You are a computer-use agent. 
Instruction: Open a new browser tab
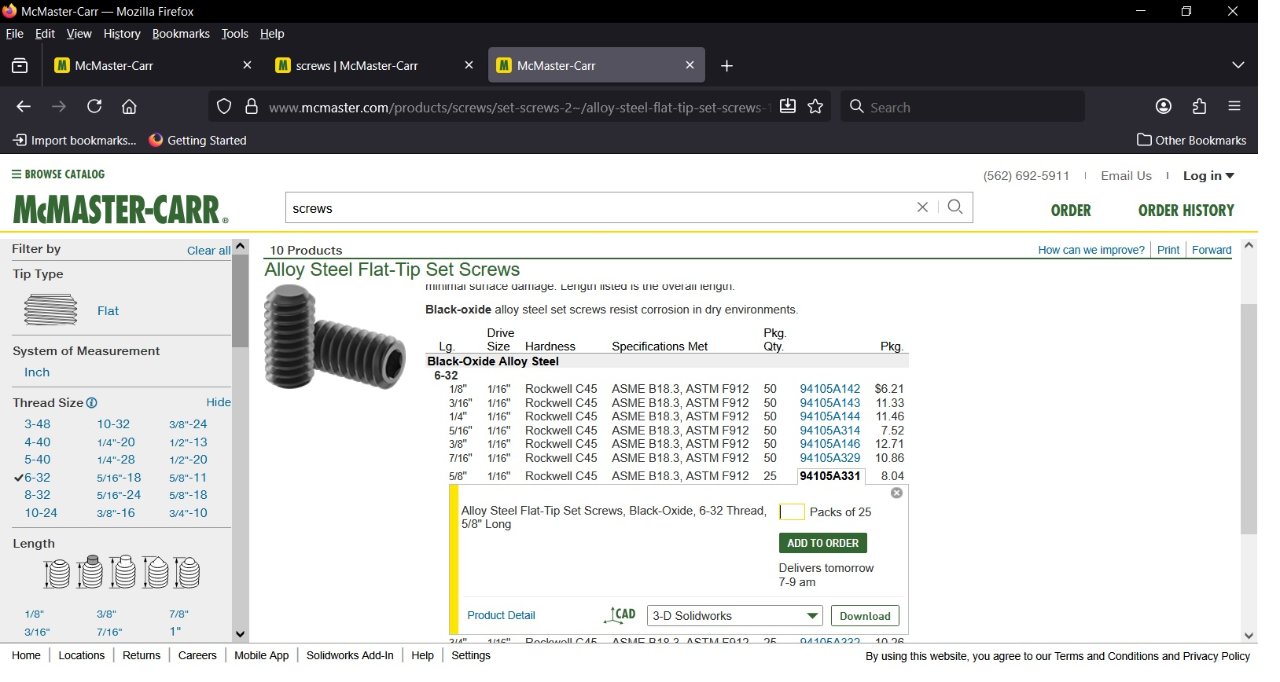[x=727, y=66]
